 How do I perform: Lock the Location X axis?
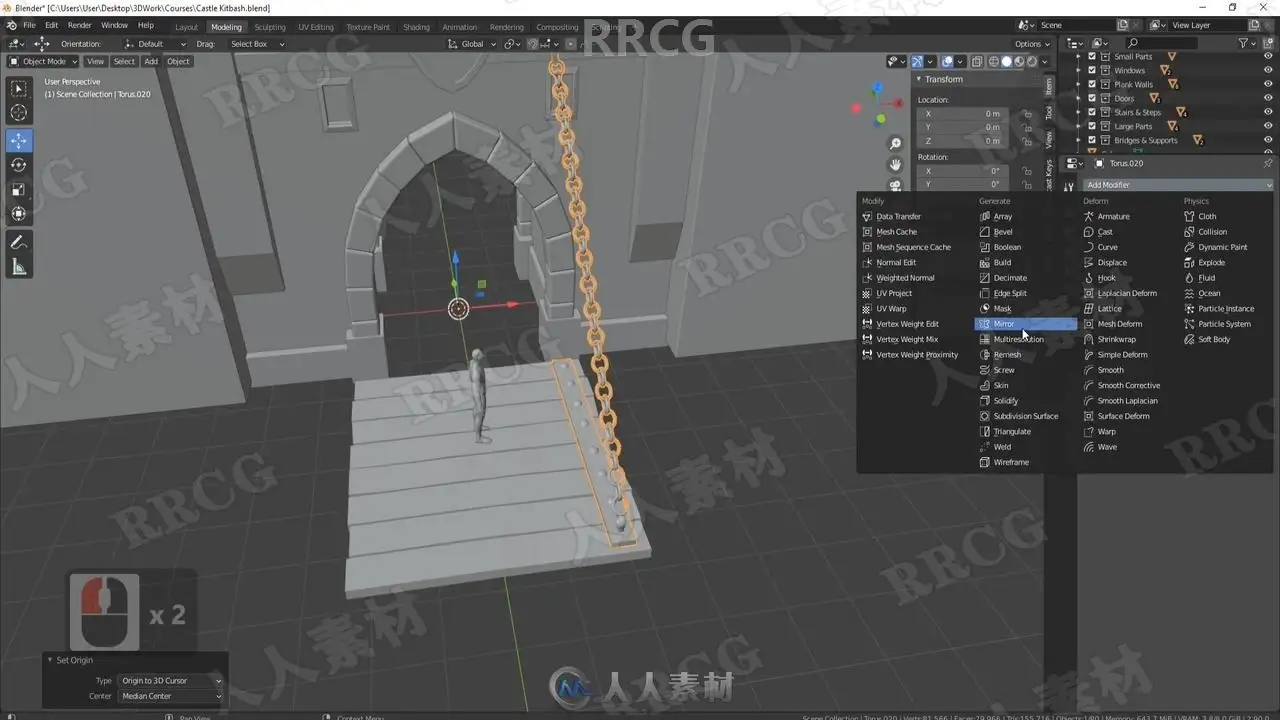1028,114
